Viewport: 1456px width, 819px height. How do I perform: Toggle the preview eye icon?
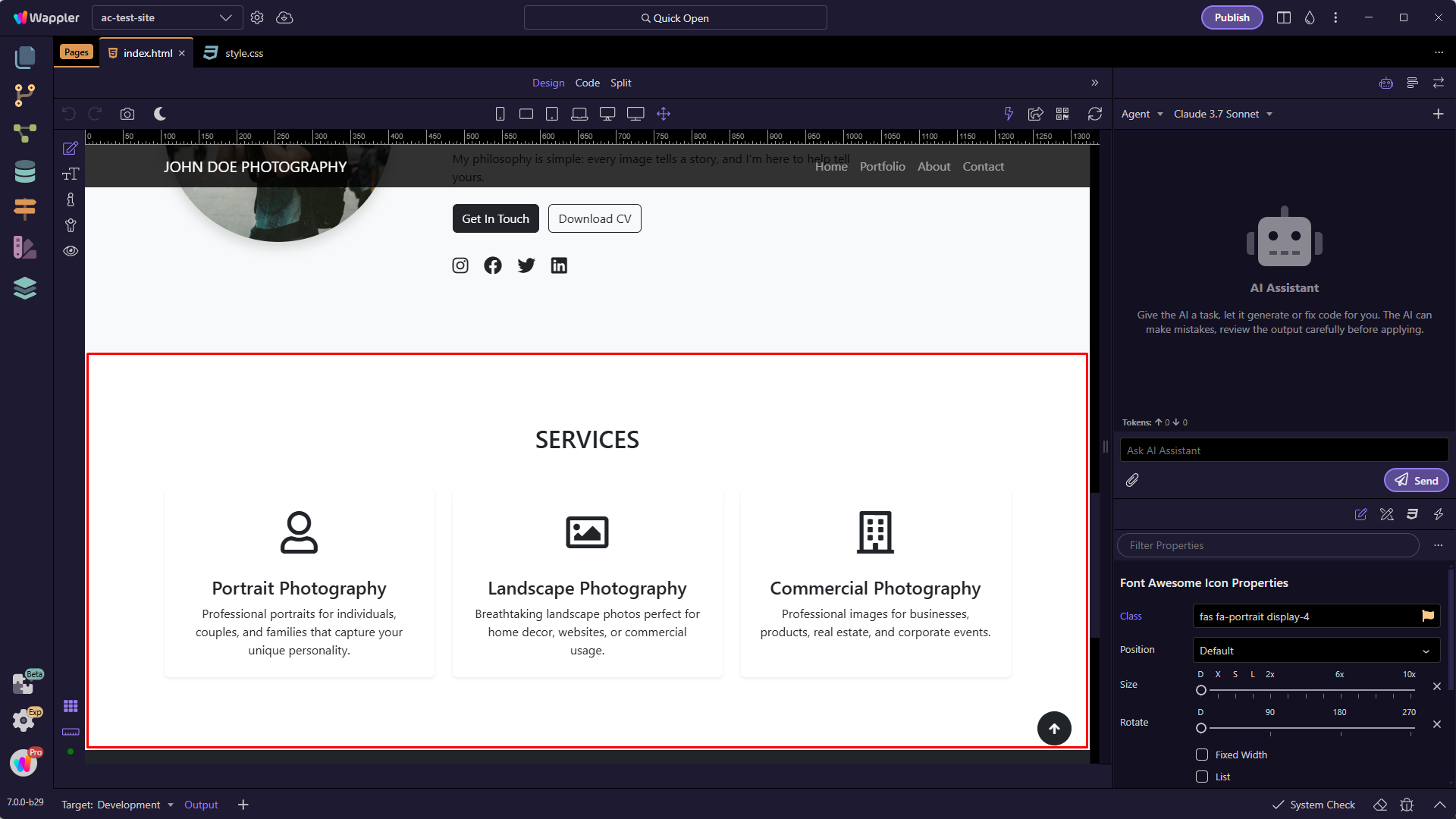point(71,251)
